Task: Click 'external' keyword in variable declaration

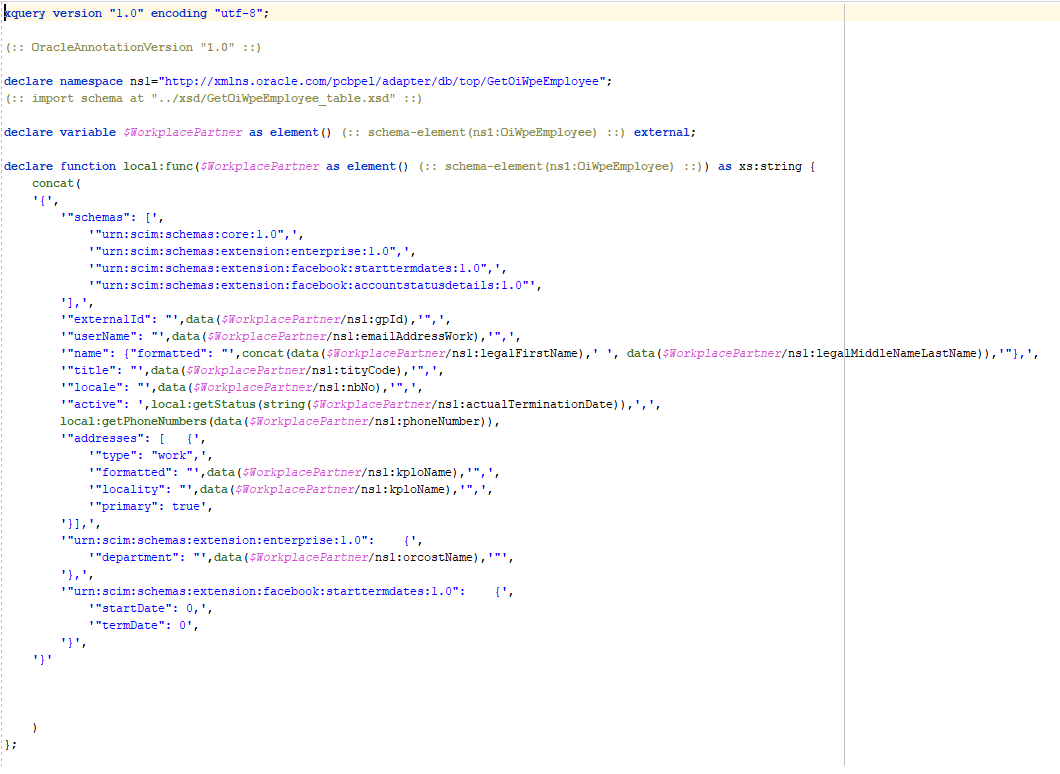Action: [661, 132]
